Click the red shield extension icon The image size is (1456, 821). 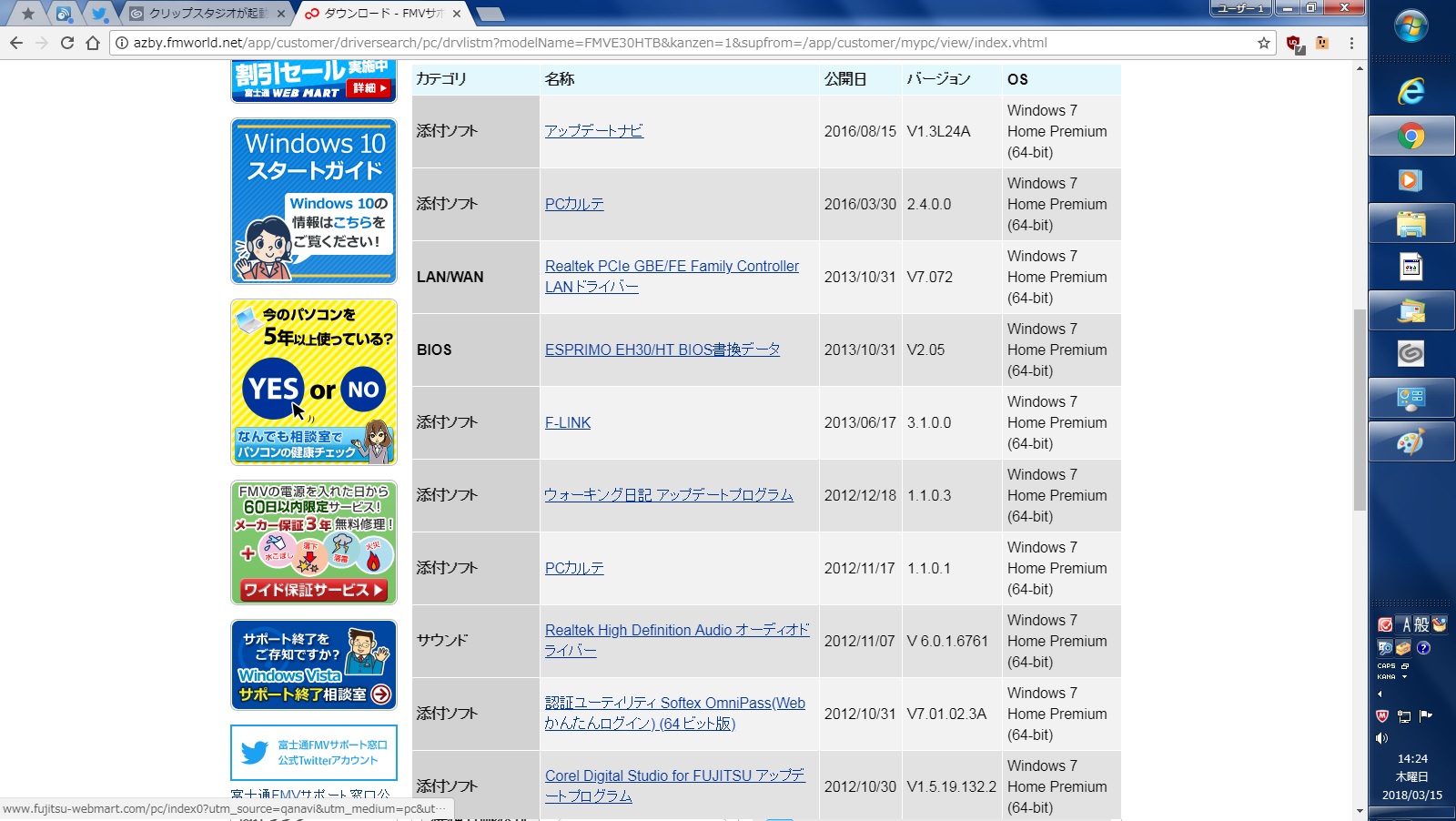click(1294, 43)
